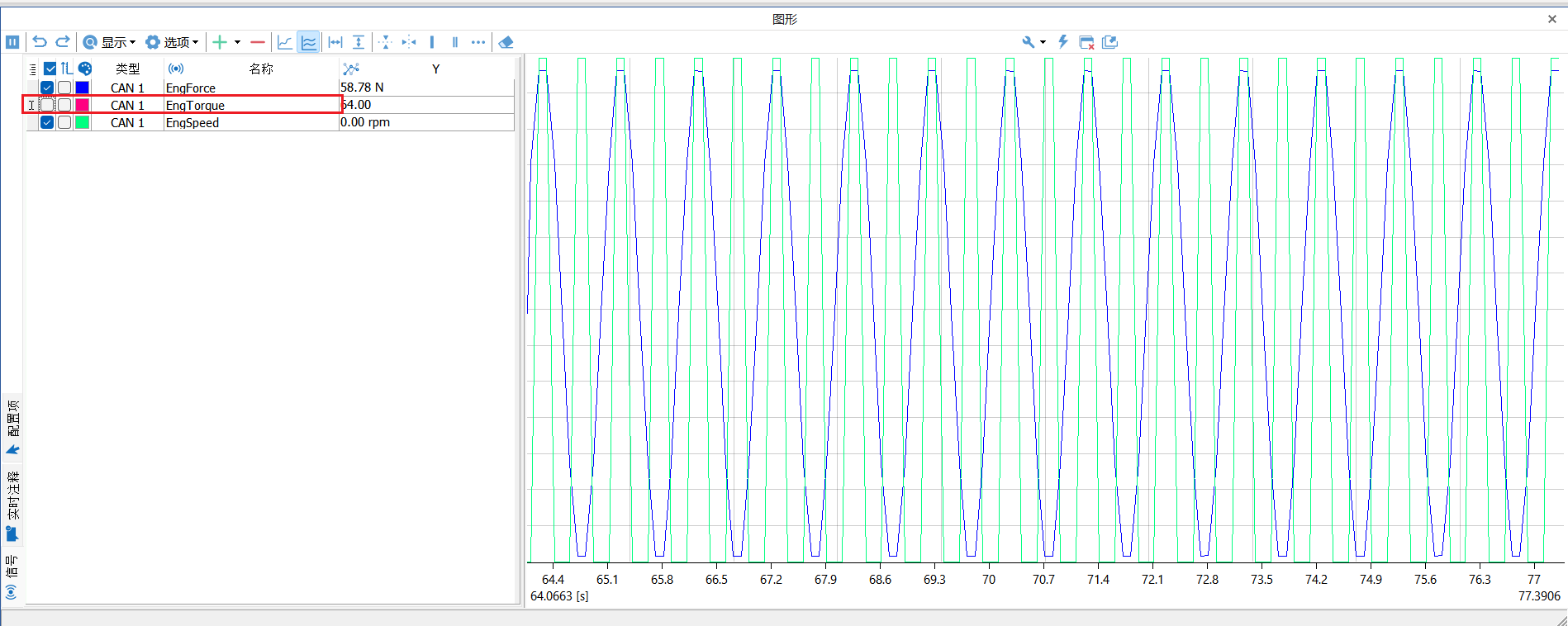Expand the arrow beside the green plus
This screenshot has height=626, width=1568.
(237, 42)
